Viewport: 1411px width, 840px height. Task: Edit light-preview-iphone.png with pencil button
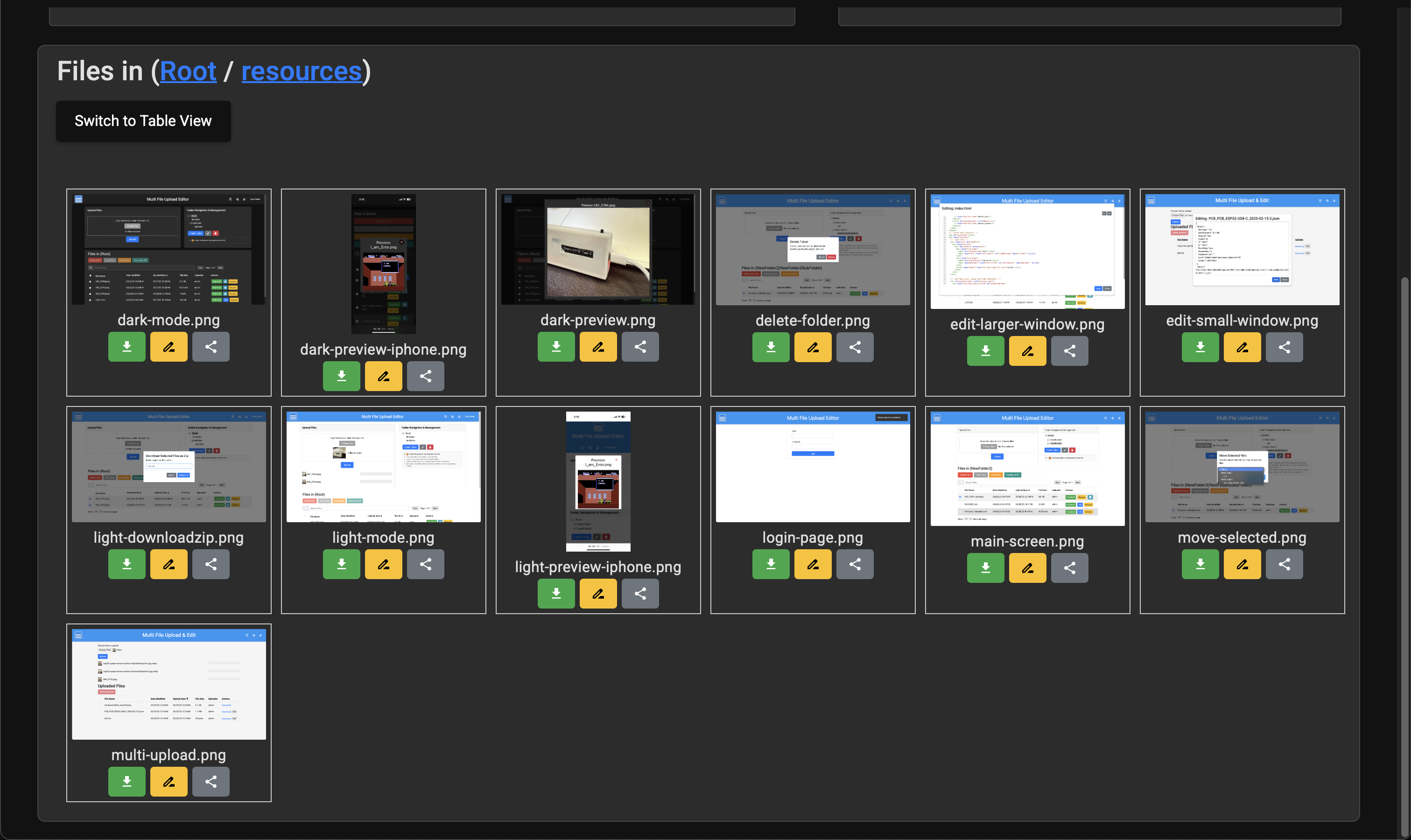pyautogui.click(x=598, y=593)
